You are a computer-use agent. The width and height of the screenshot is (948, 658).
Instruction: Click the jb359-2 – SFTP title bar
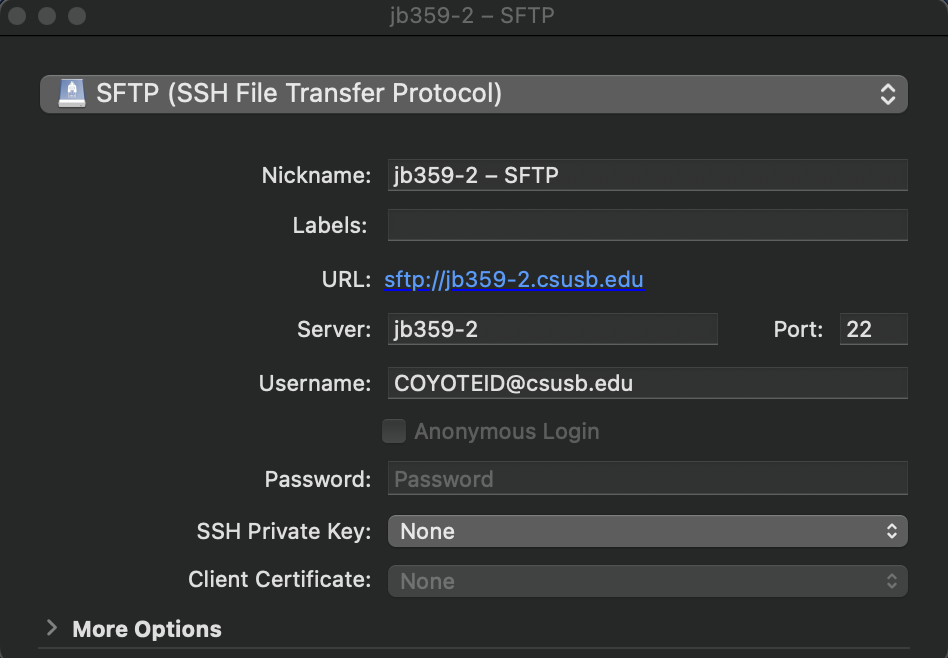point(474,16)
